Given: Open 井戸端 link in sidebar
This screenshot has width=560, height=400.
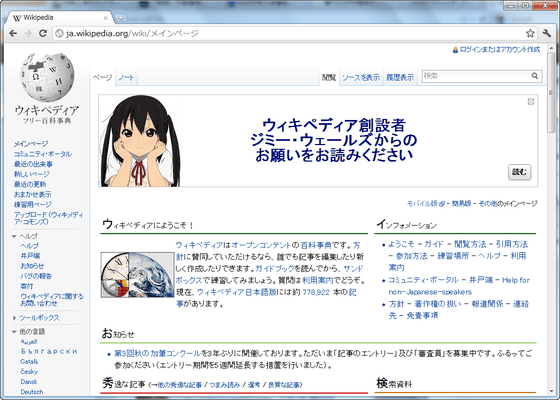Looking at the screenshot, I should (30, 256).
